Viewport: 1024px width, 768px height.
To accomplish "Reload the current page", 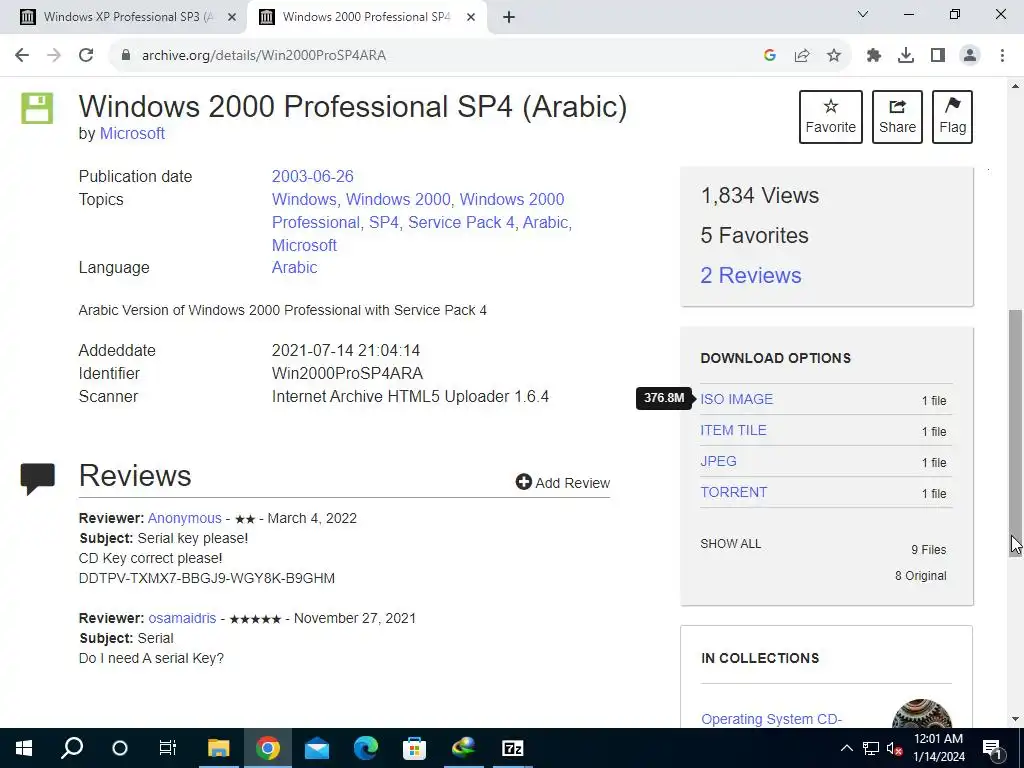I will pyautogui.click(x=86, y=56).
